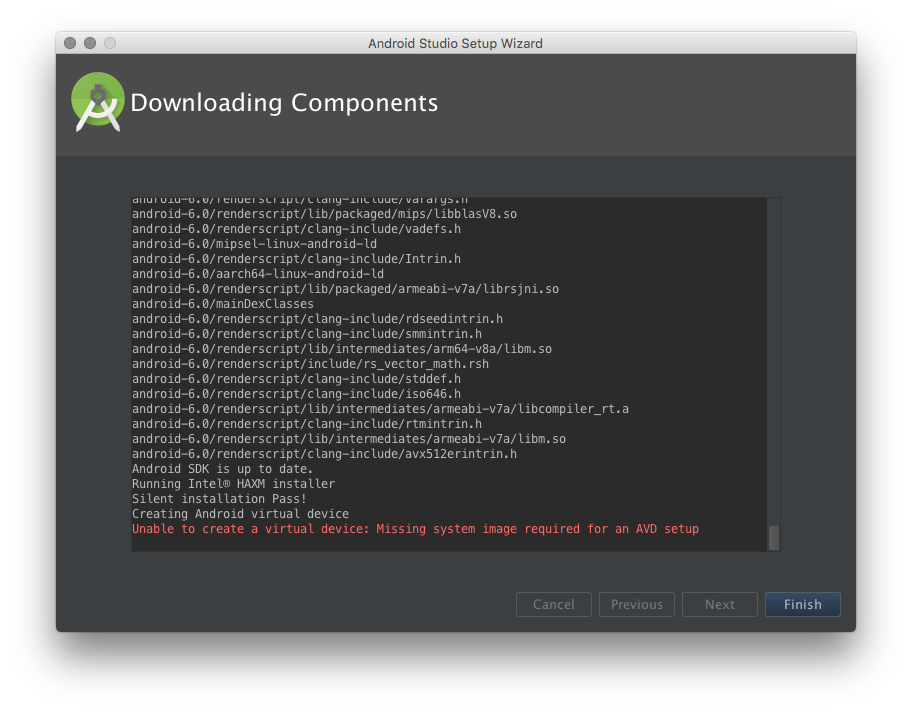Click the avx512erintrin.h log line
Image resolution: width=912 pixels, height=712 pixels.
click(x=324, y=454)
